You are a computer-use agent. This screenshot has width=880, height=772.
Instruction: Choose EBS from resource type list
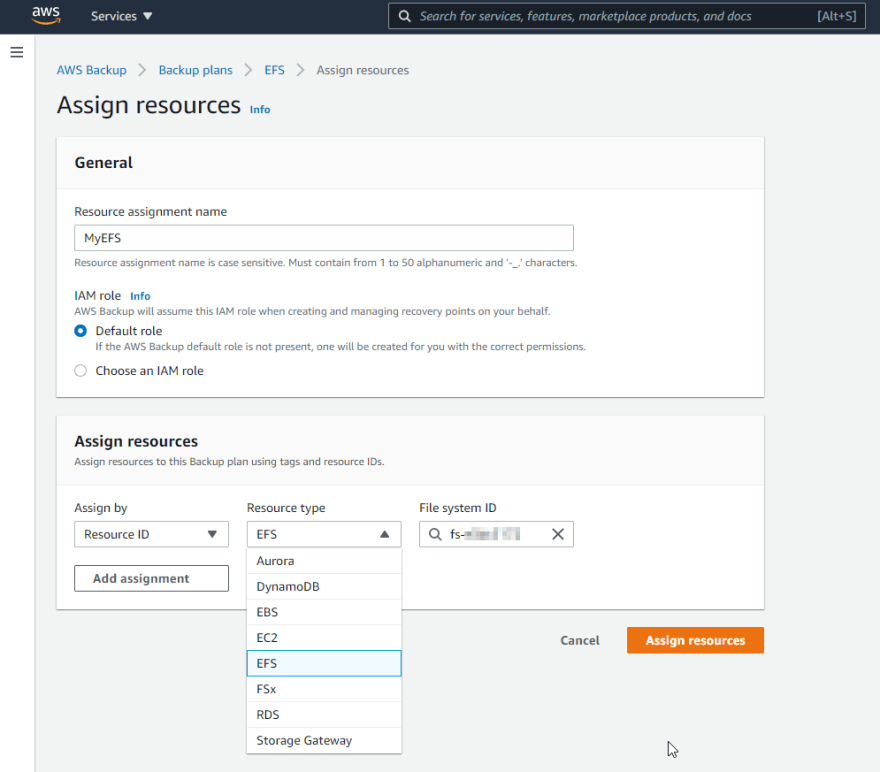click(x=324, y=612)
